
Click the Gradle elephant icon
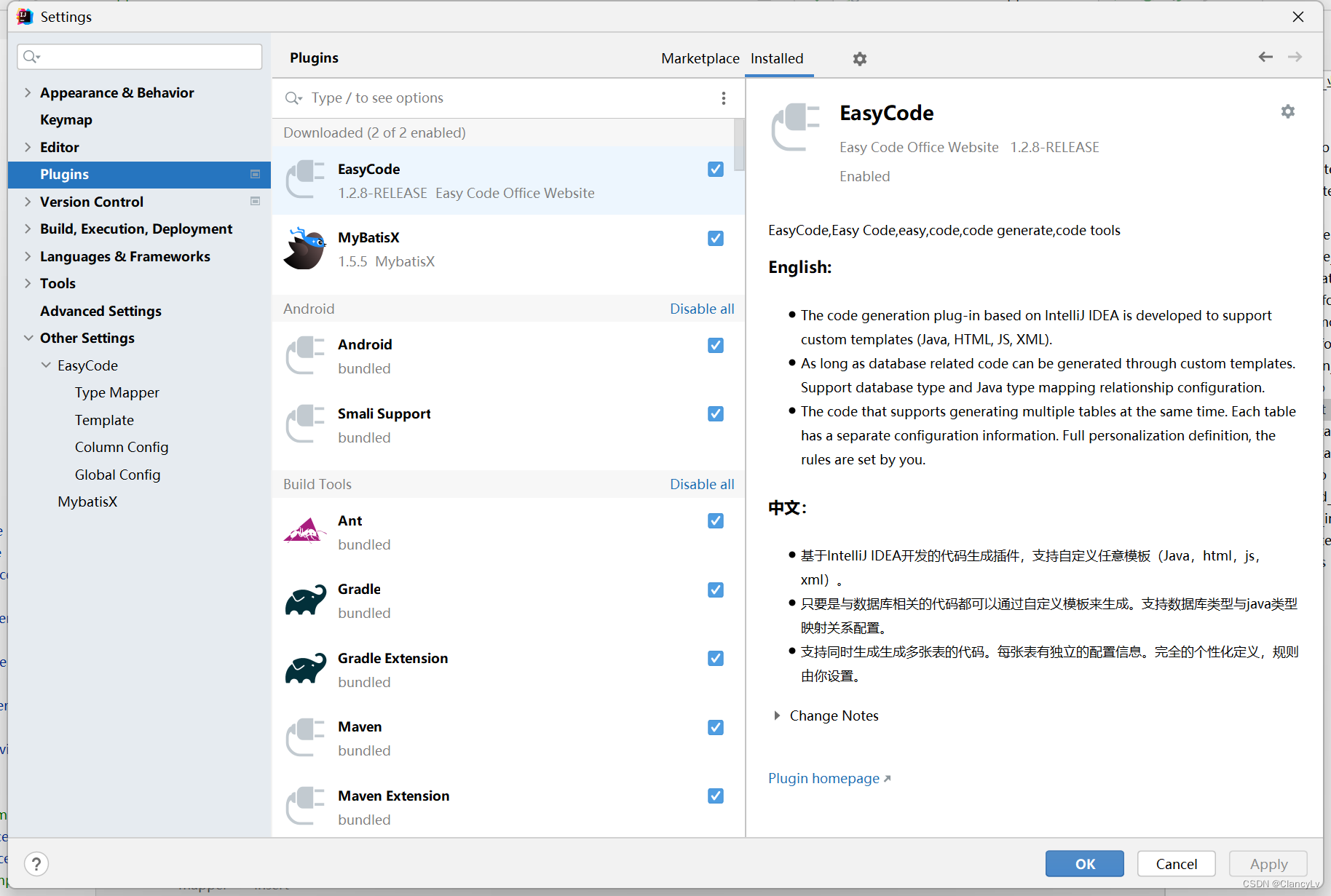tap(305, 600)
